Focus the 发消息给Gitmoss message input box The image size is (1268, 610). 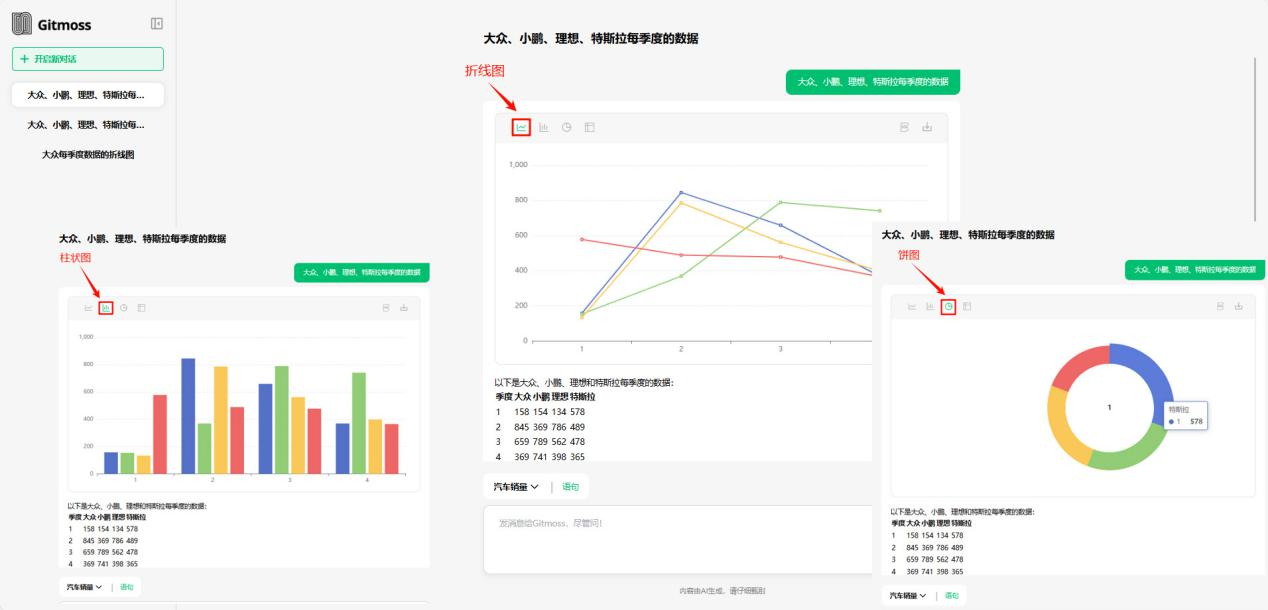tap(678, 539)
